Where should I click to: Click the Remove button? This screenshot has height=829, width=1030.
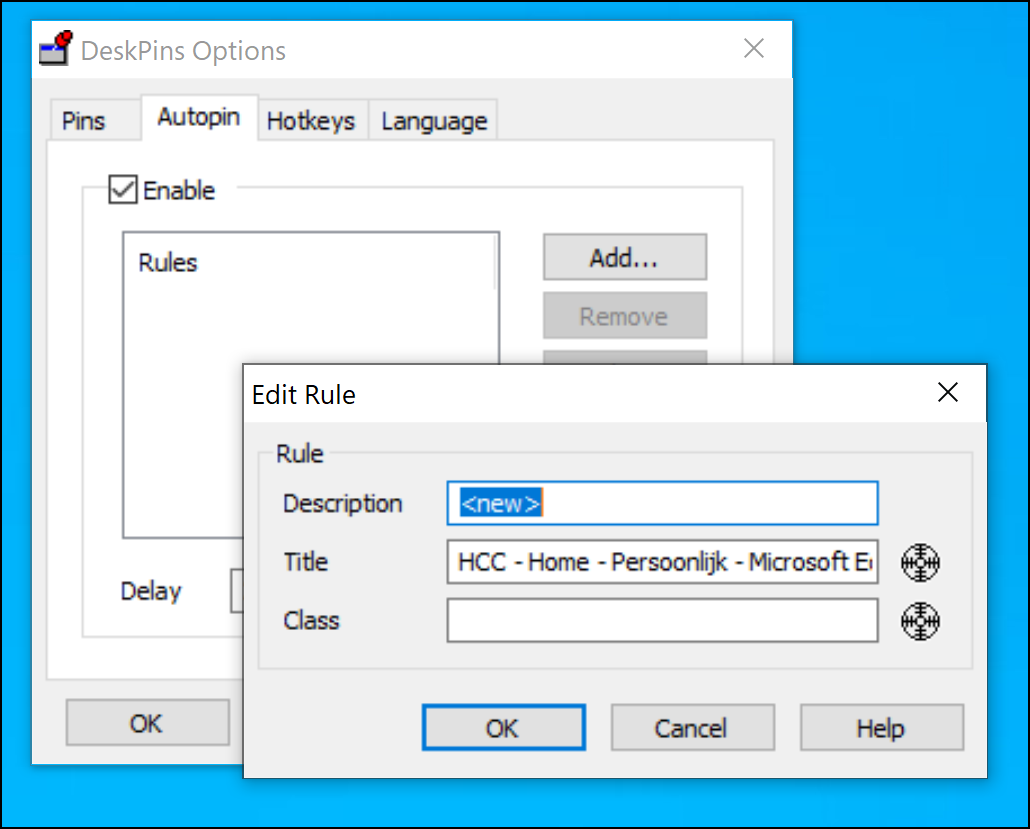coord(624,316)
